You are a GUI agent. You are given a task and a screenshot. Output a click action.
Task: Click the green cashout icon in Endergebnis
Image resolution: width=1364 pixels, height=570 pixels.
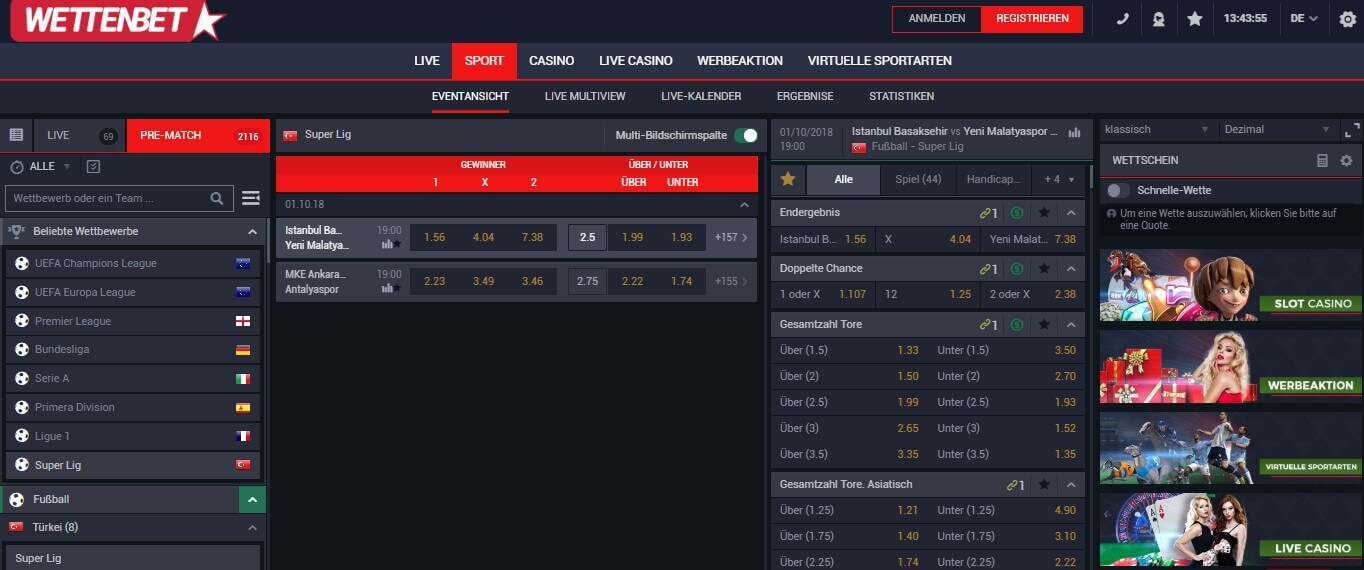[1017, 212]
